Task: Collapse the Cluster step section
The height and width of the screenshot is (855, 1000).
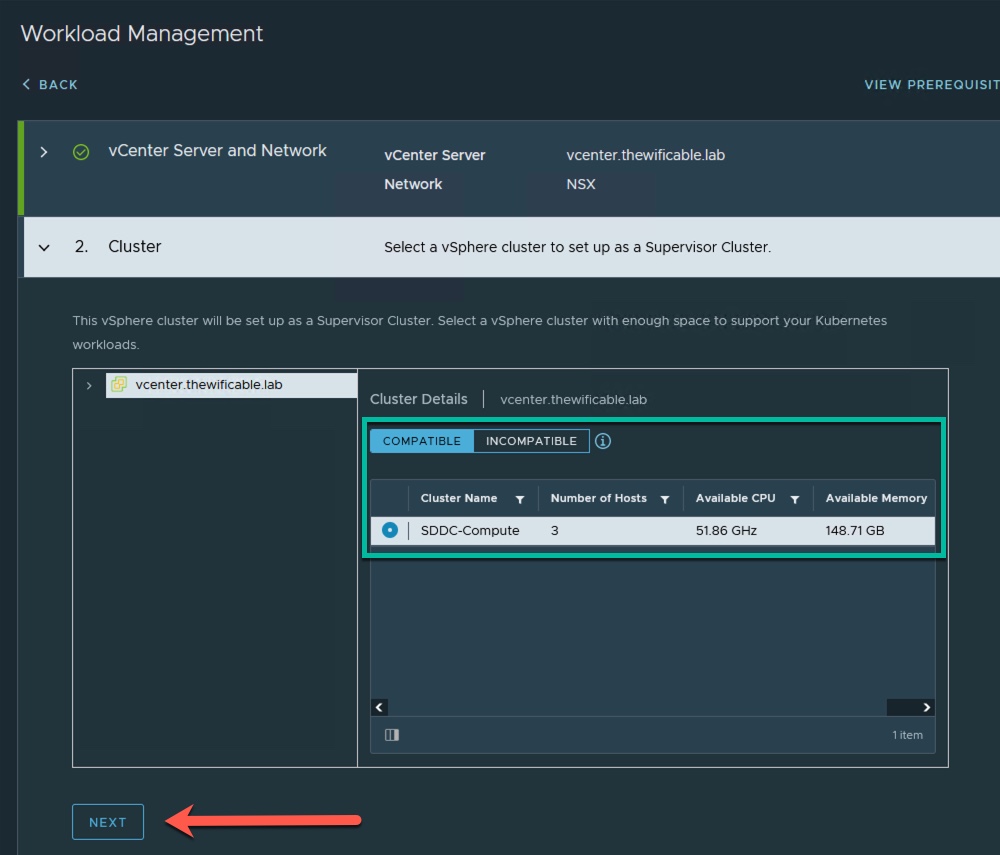Action: point(44,247)
